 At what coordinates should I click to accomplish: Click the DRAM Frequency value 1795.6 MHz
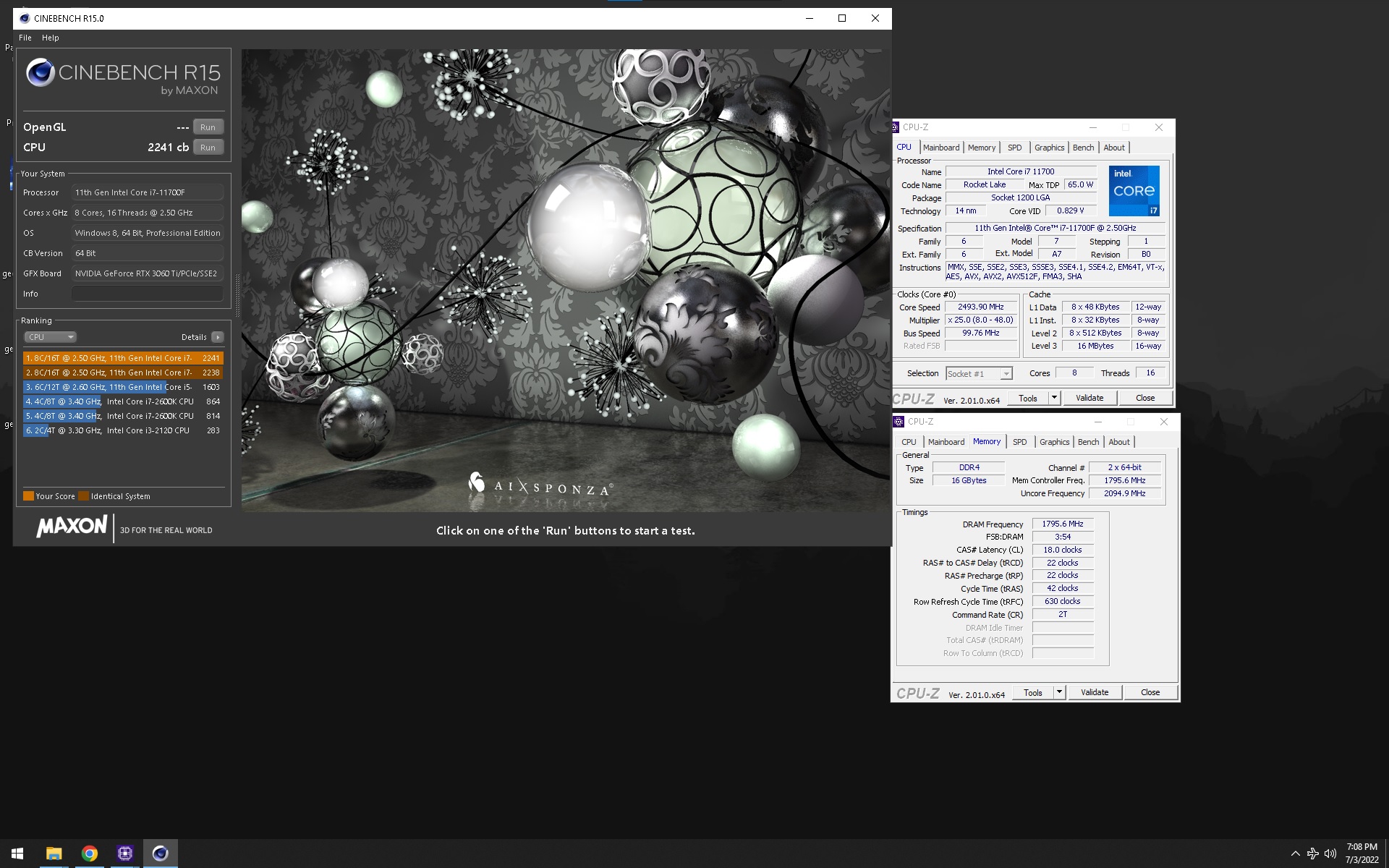pos(1063,524)
